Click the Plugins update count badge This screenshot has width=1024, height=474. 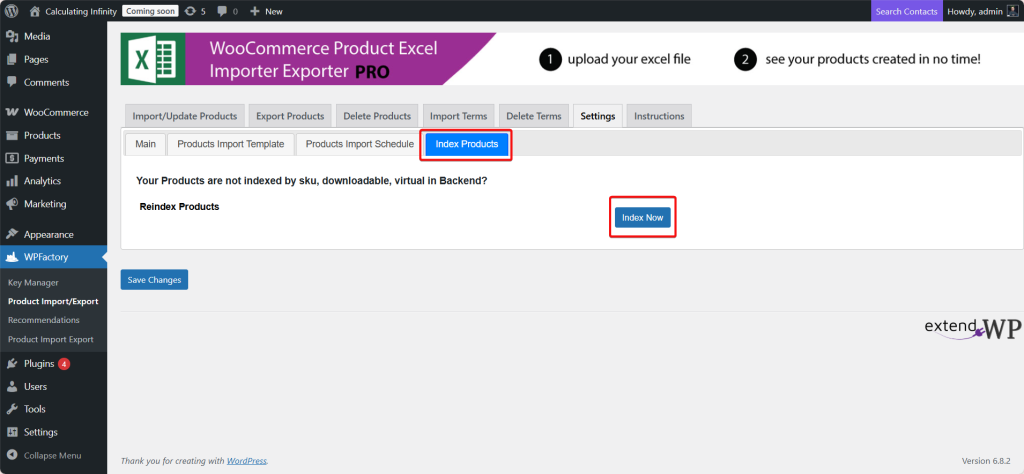(x=64, y=364)
